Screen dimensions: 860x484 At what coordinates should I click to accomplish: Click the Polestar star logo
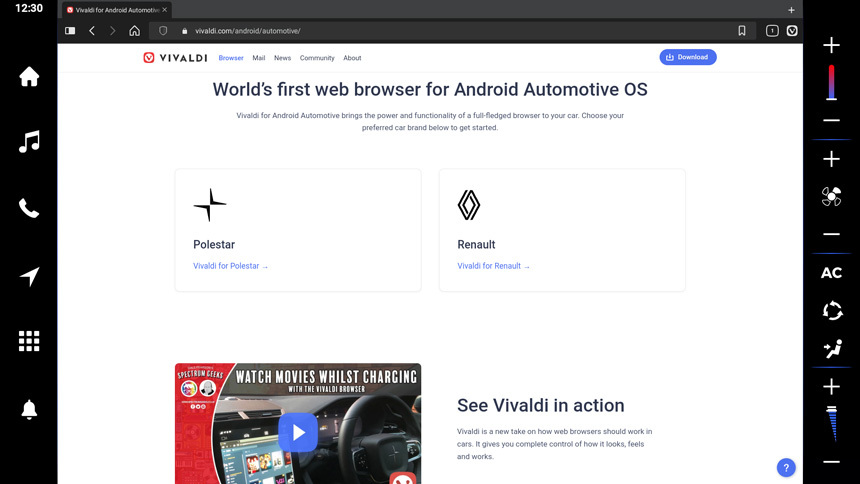click(210, 205)
